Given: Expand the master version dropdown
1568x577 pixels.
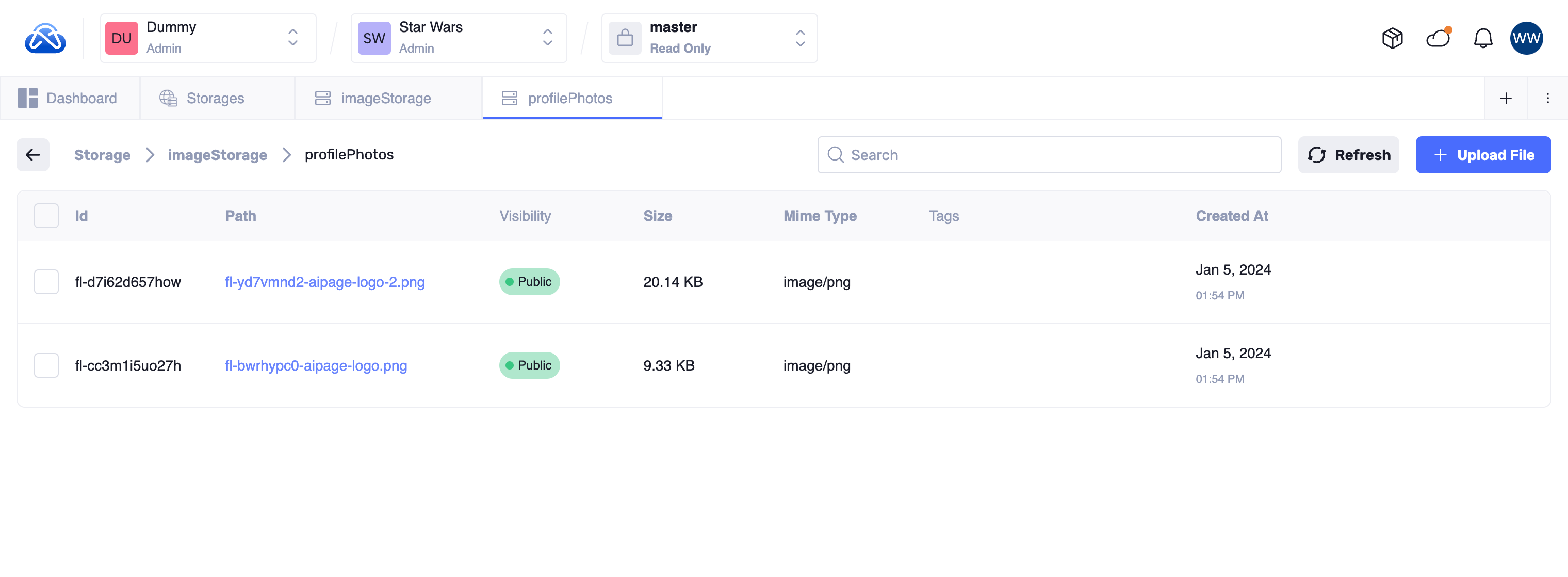Looking at the screenshot, I should point(709,38).
